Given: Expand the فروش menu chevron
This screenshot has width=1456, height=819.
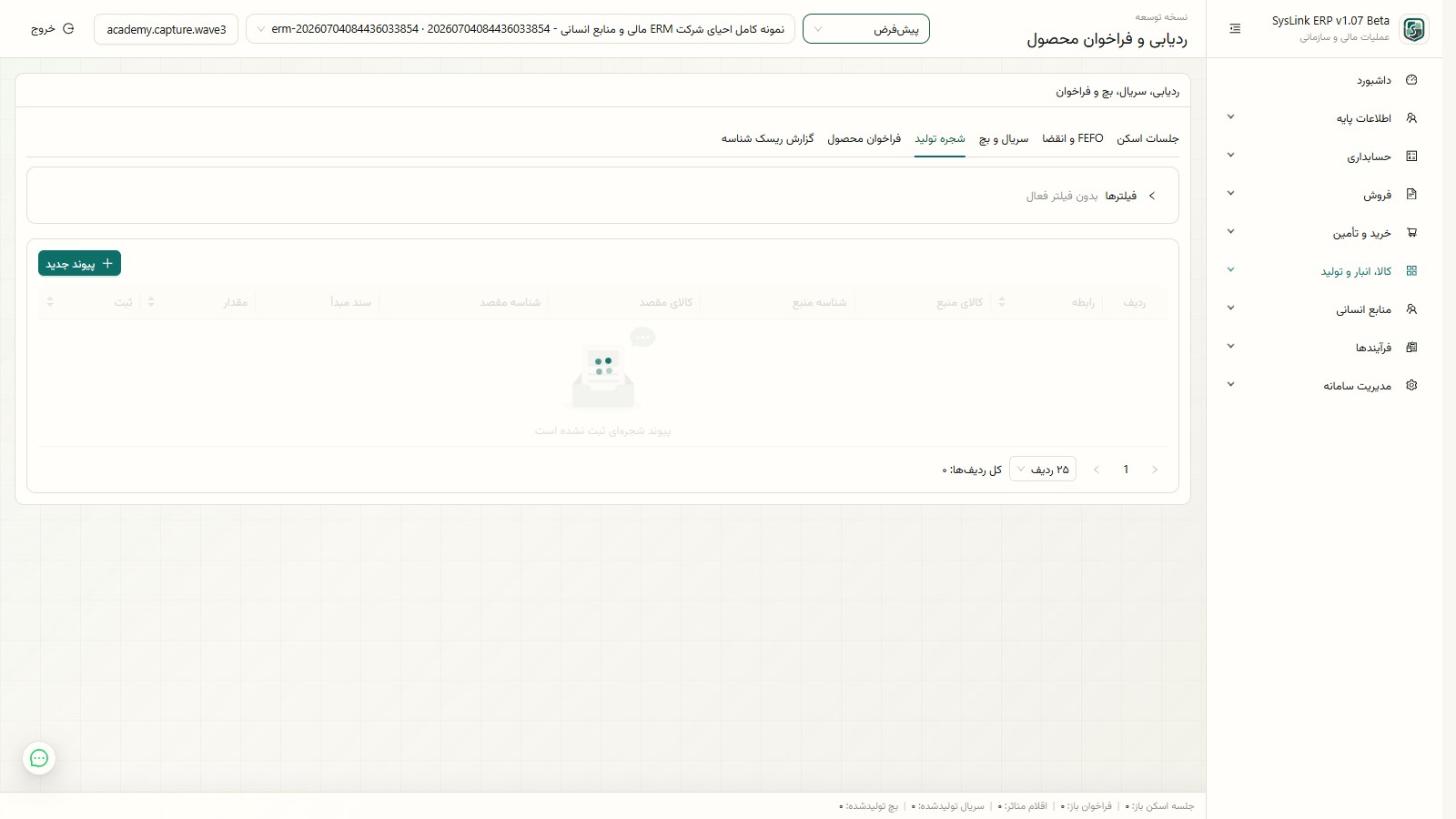Looking at the screenshot, I should point(1231,194).
